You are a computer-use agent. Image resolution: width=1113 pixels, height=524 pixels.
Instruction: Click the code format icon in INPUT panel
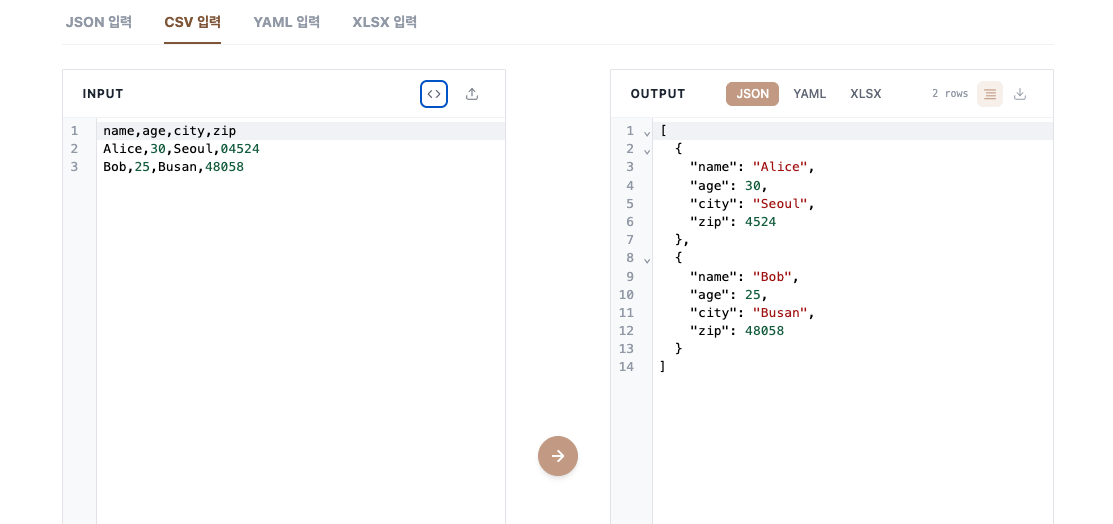coord(434,94)
